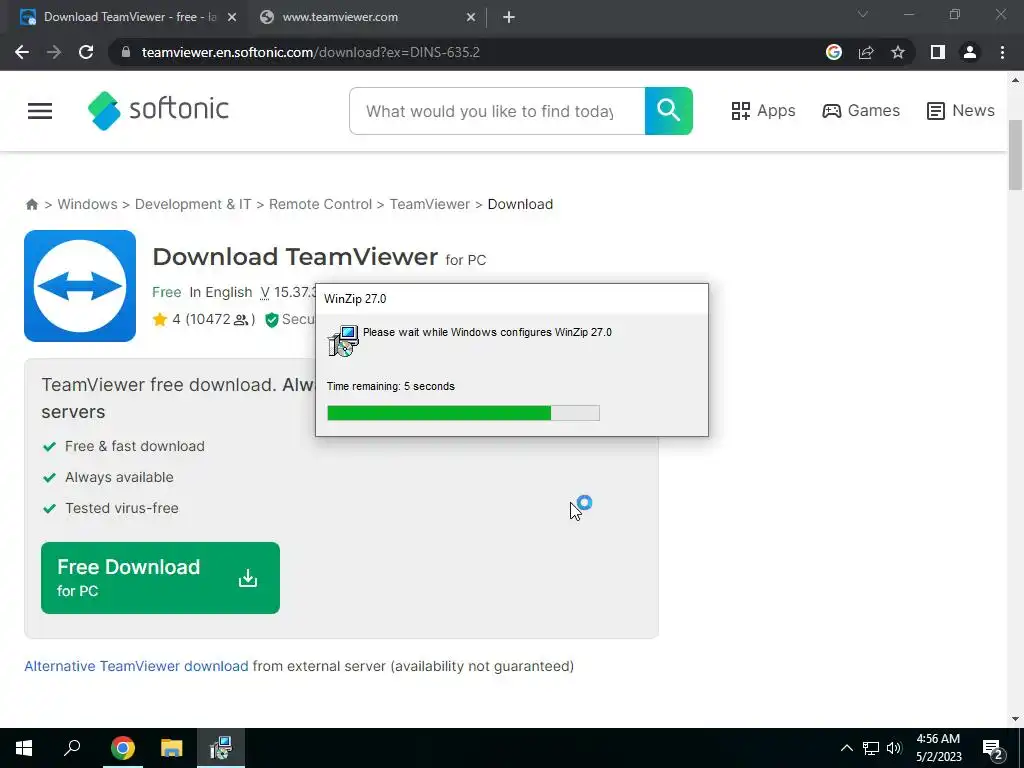Open the Apps section

(x=763, y=111)
